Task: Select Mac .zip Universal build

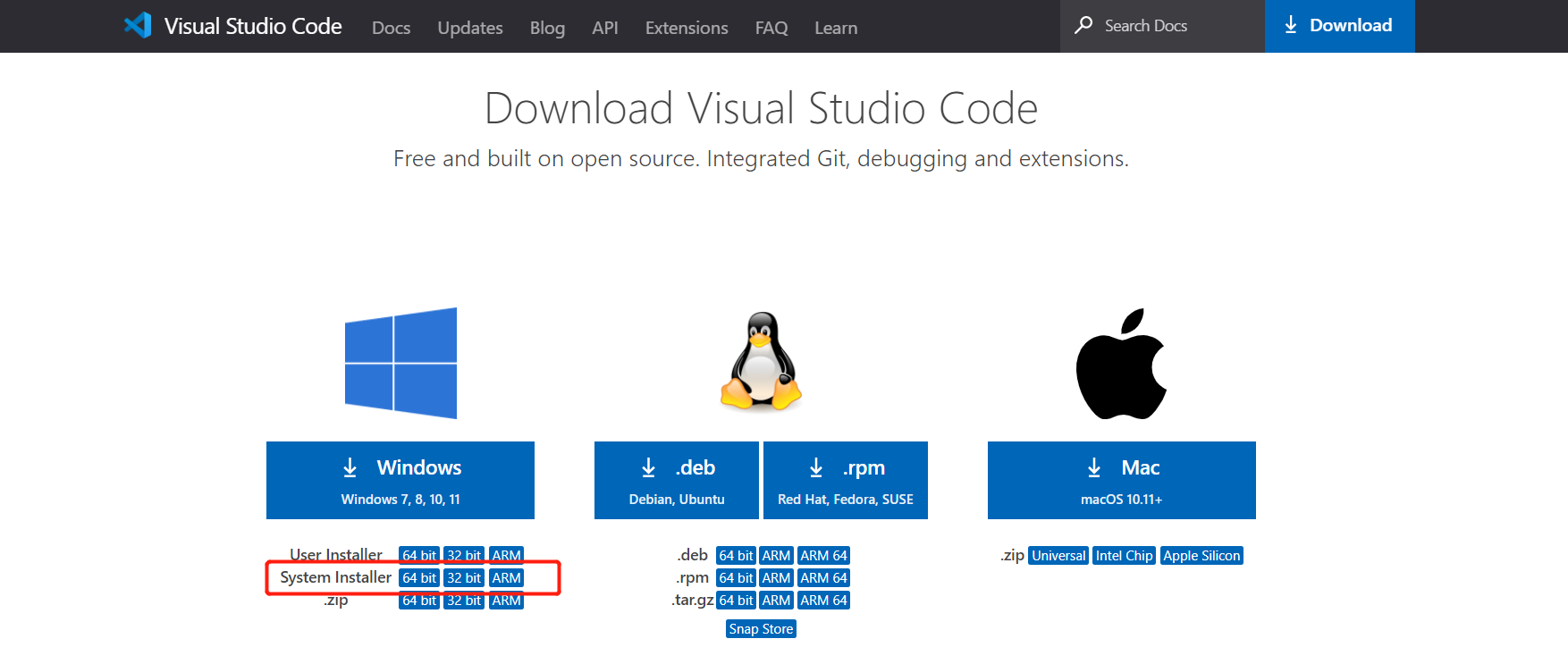Action: tap(1058, 556)
